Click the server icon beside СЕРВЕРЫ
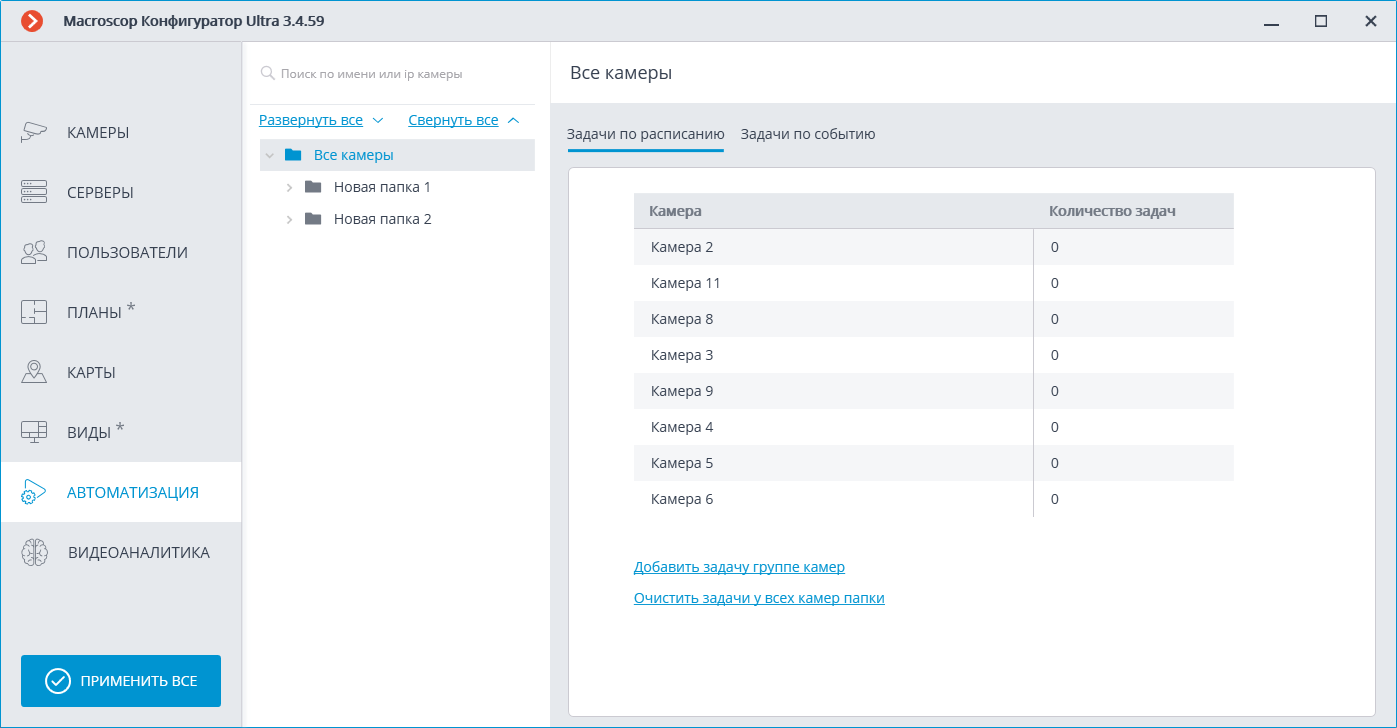Image resolution: width=1397 pixels, height=728 pixels. [x=34, y=192]
